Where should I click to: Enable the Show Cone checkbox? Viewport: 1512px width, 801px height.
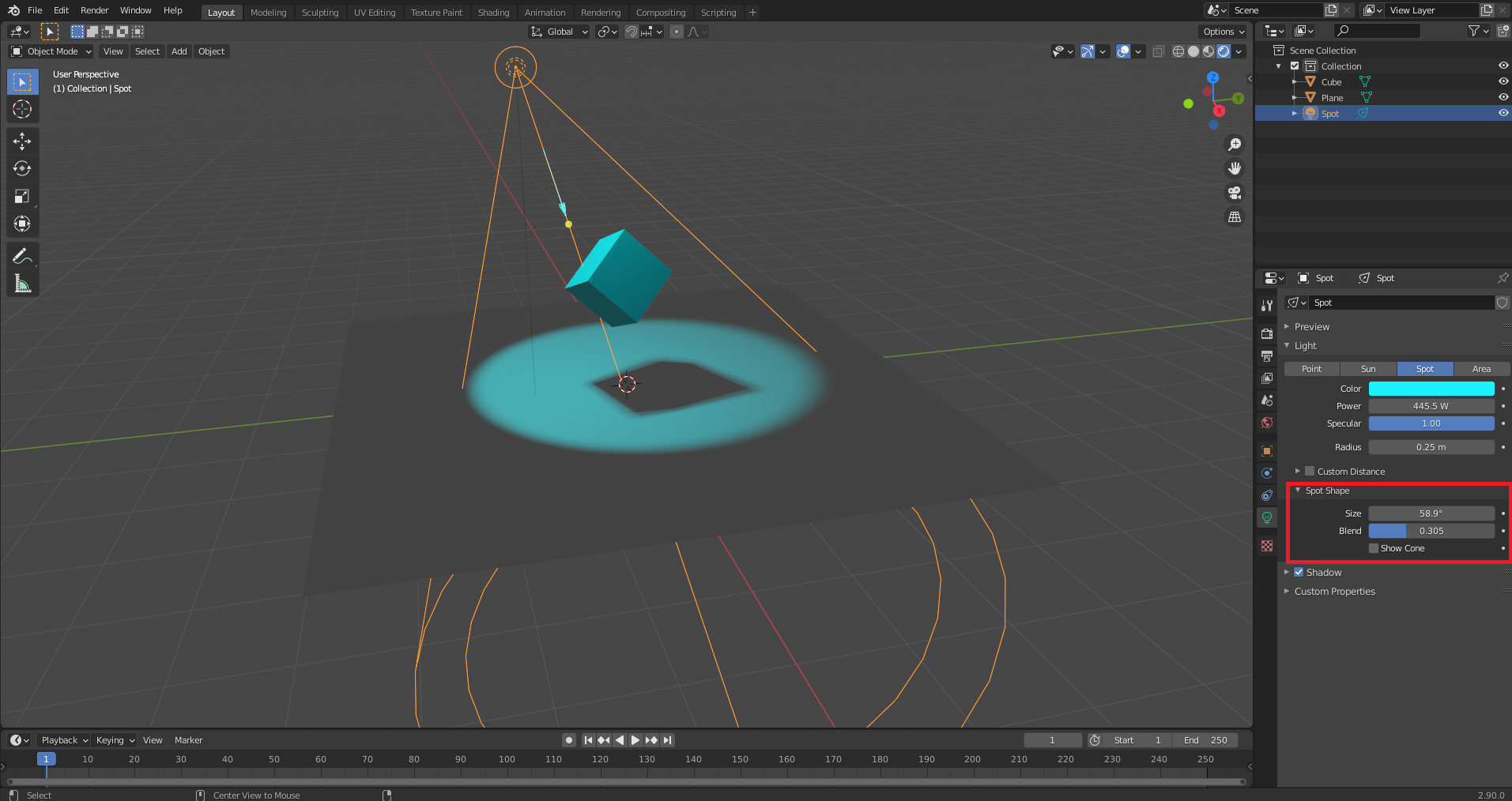(x=1374, y=548)
